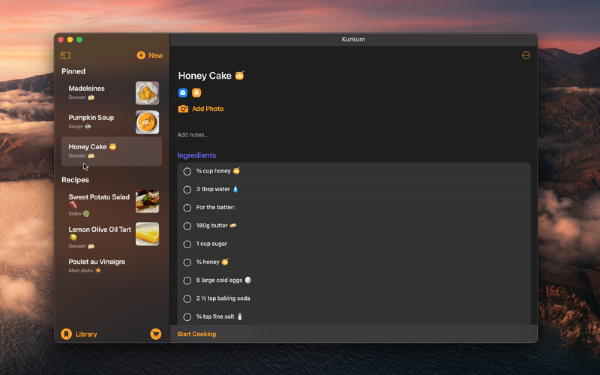This screenshot has height=375, width=600.
Task: Open the more options ellipsis icon
Action: [x=526, y=55]
